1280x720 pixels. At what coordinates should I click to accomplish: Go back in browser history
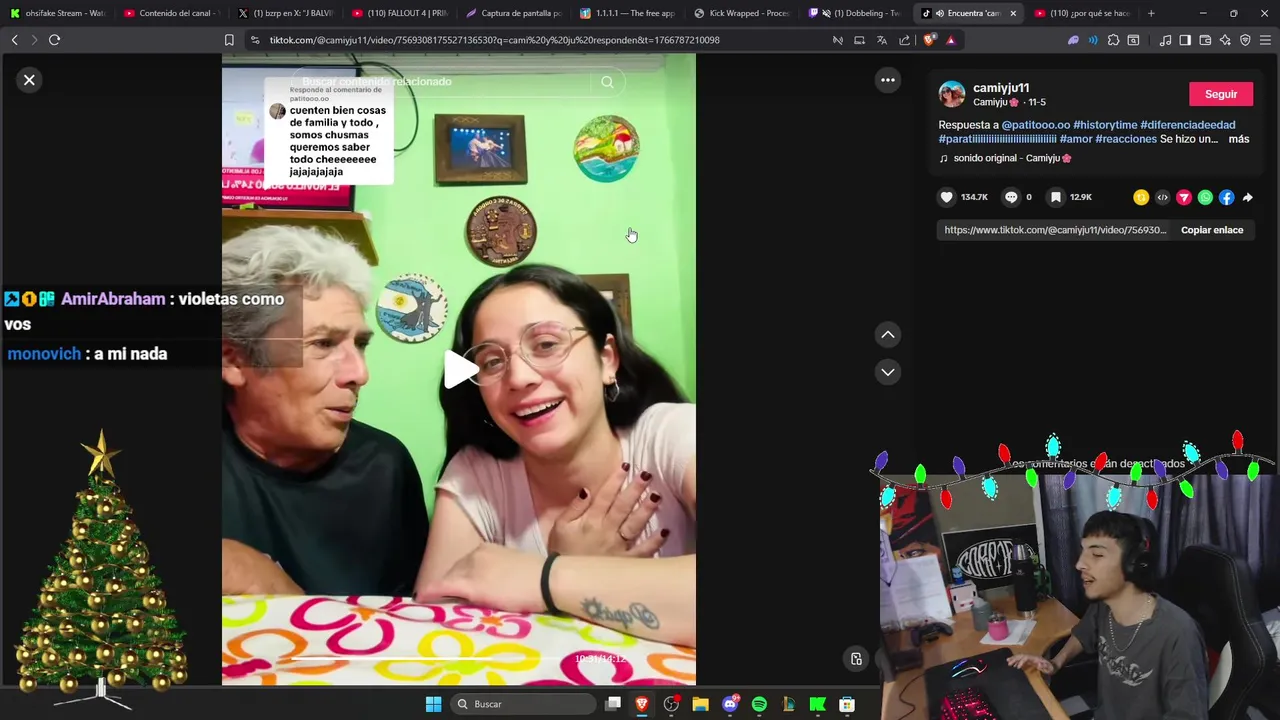pyautogui.click(x=14, y=40)
